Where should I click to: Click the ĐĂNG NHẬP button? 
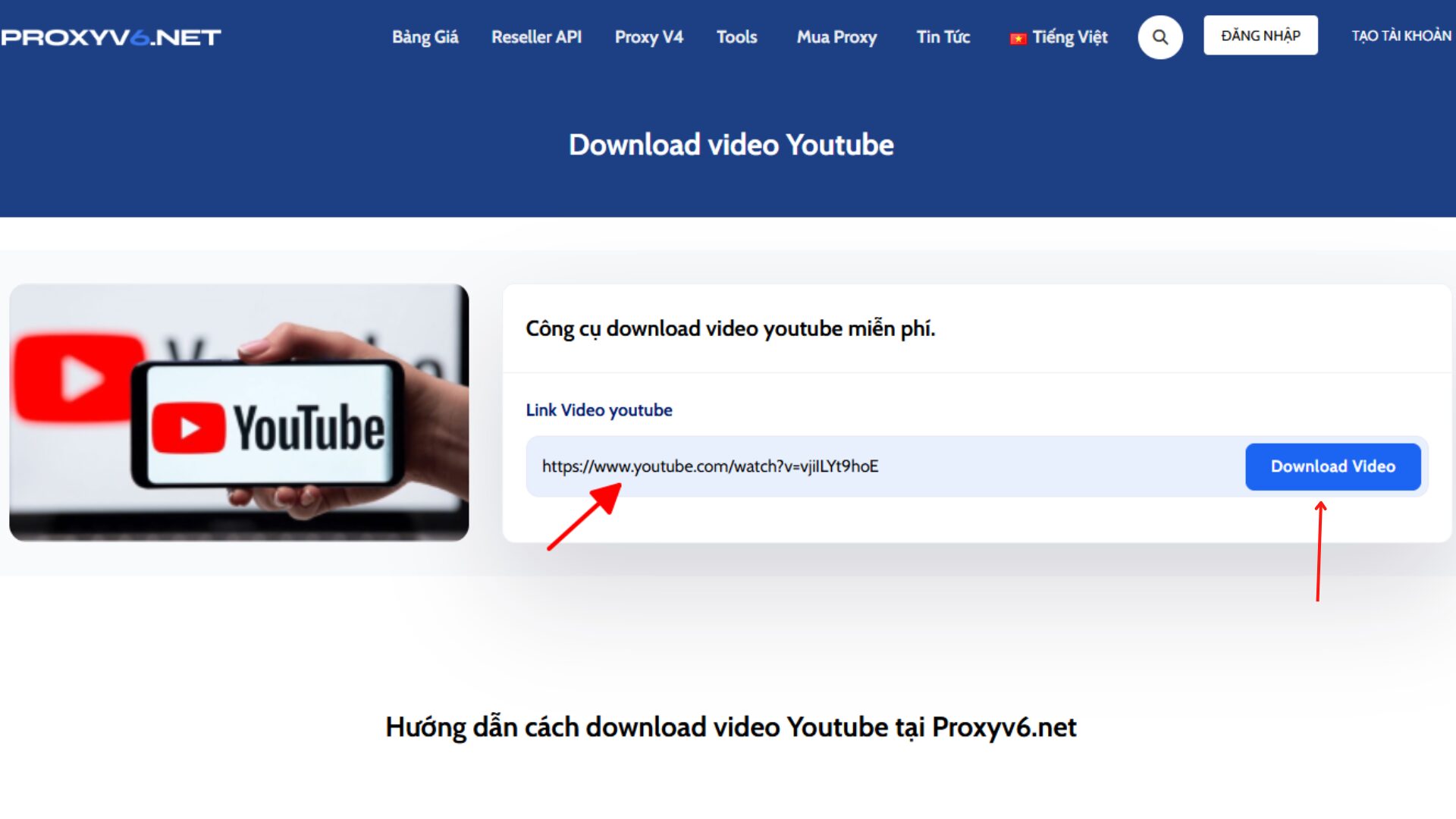1261,37
